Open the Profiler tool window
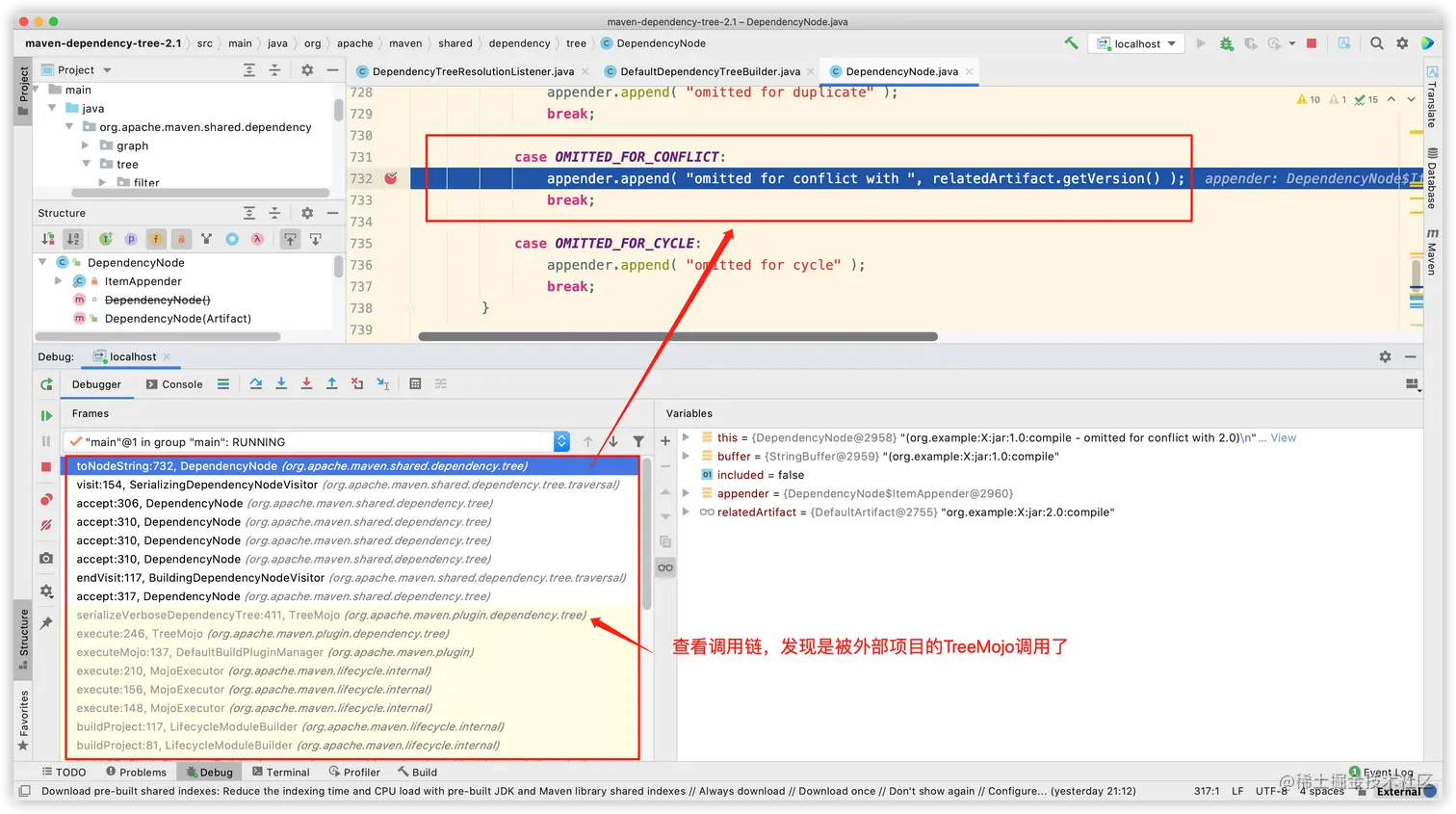Image resolution: width=1456 pixels, height=814 pixels. pyautogui.click(x=354, y=772)
